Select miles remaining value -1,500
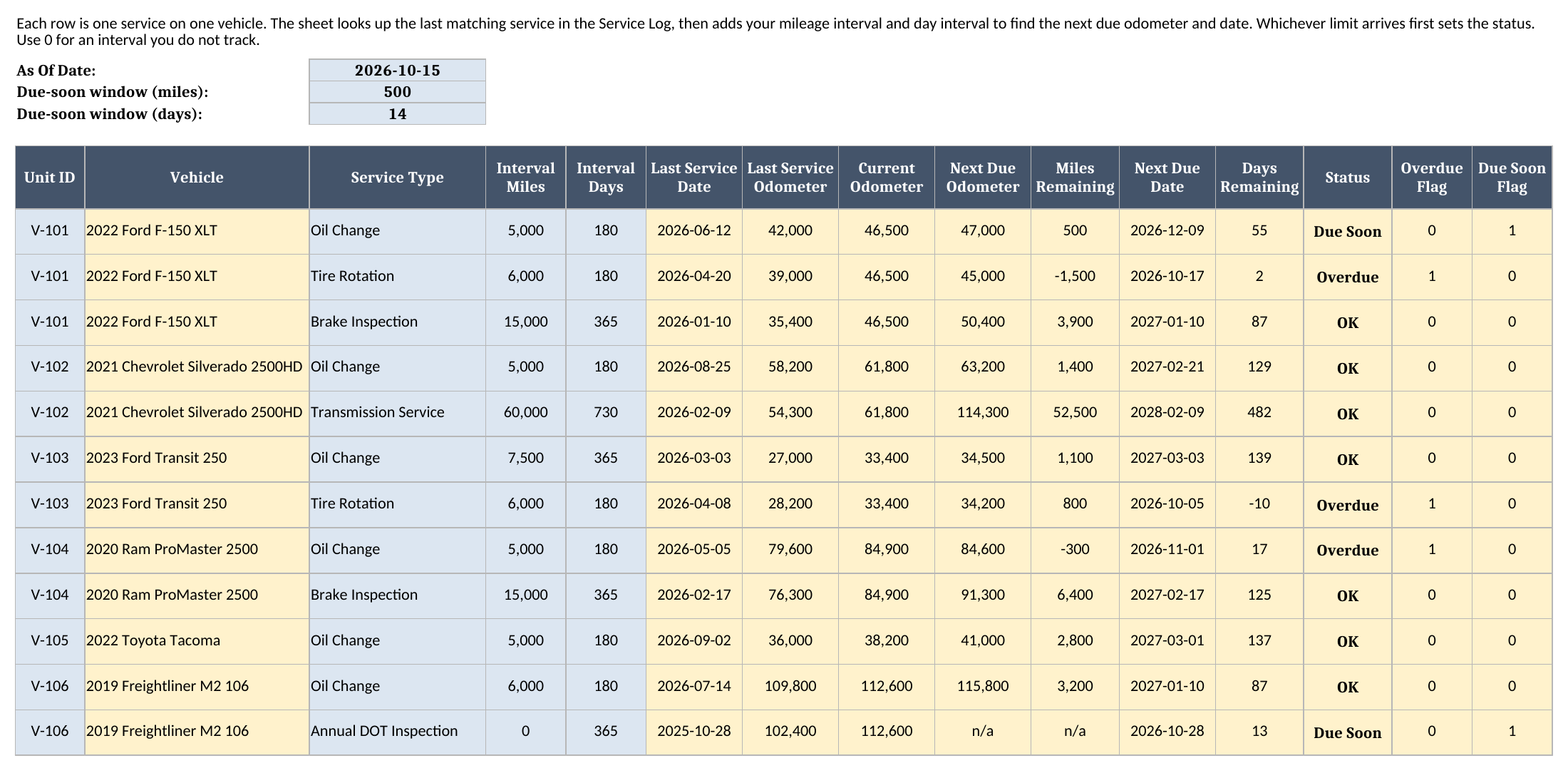This screenshot has width=1568, height=773. point(1075,277)
